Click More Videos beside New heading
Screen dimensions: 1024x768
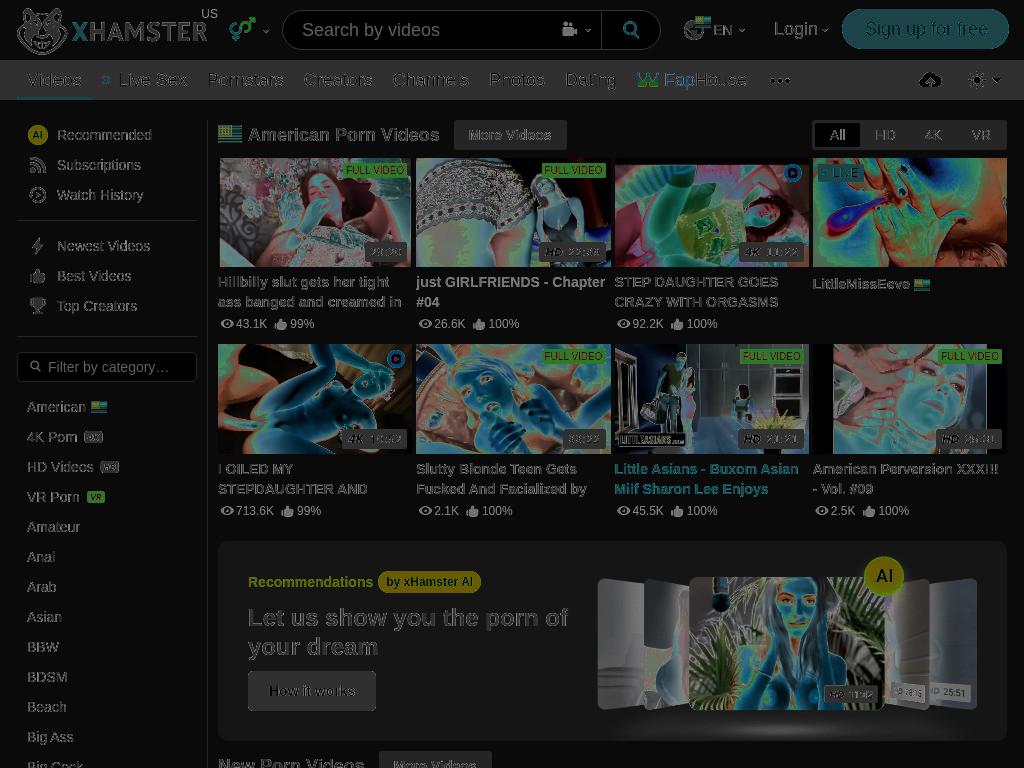point(435,761)
